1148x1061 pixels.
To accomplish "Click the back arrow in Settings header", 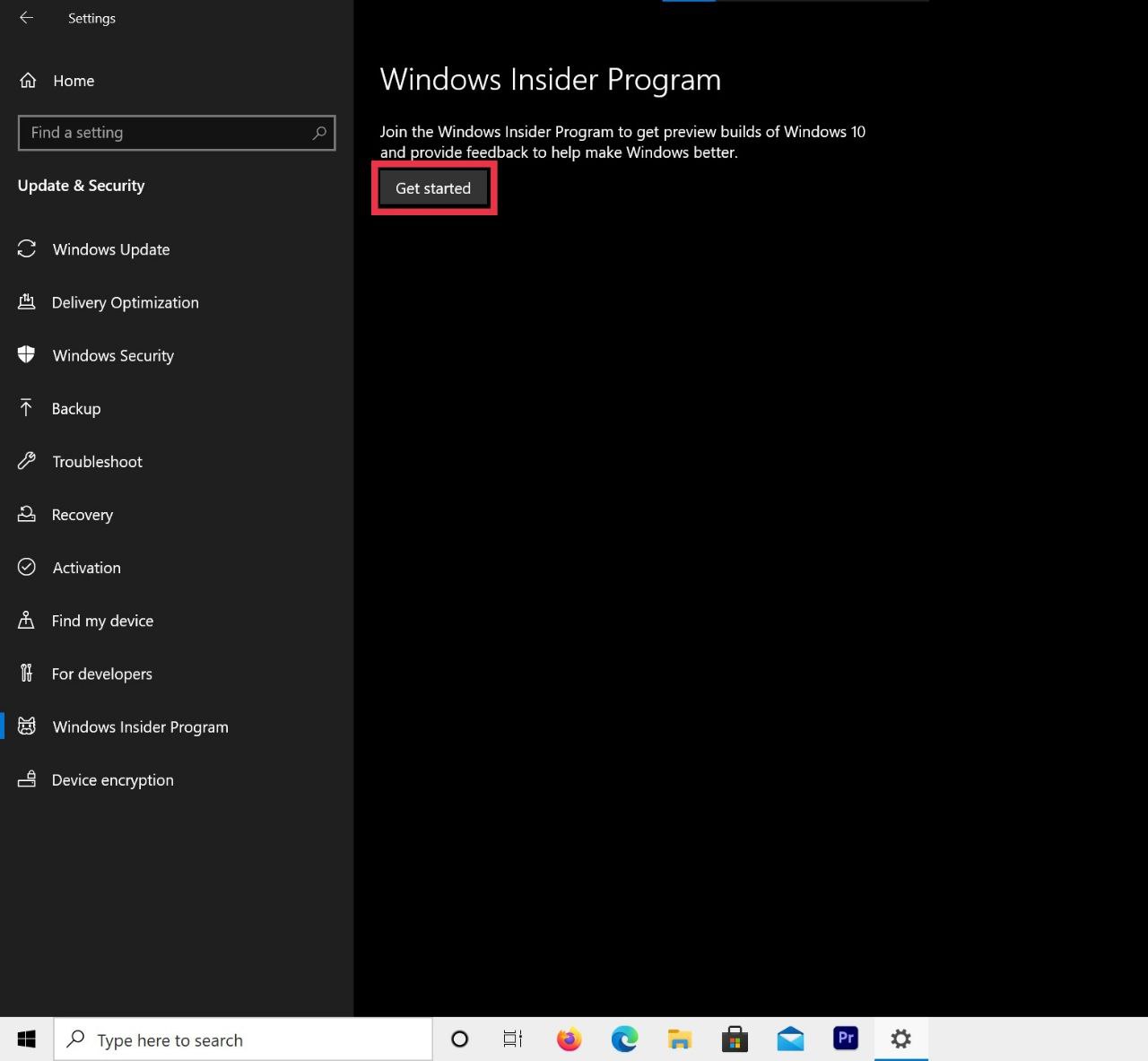I will click(26, 18).
